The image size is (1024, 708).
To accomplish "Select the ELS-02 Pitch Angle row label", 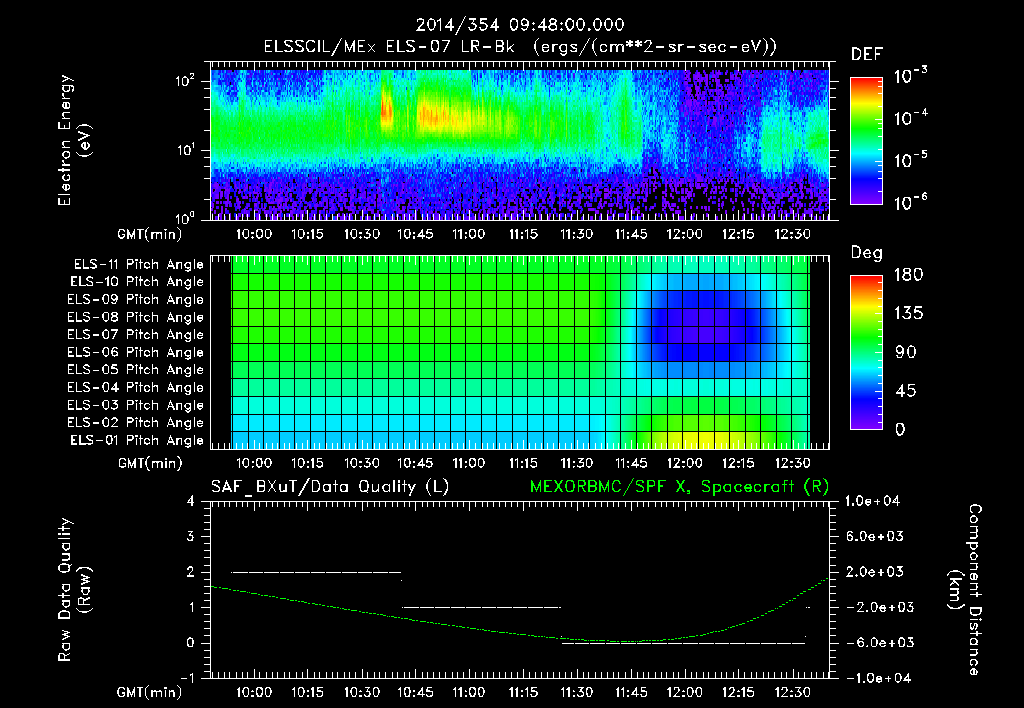I will click(x=136, y=423).
